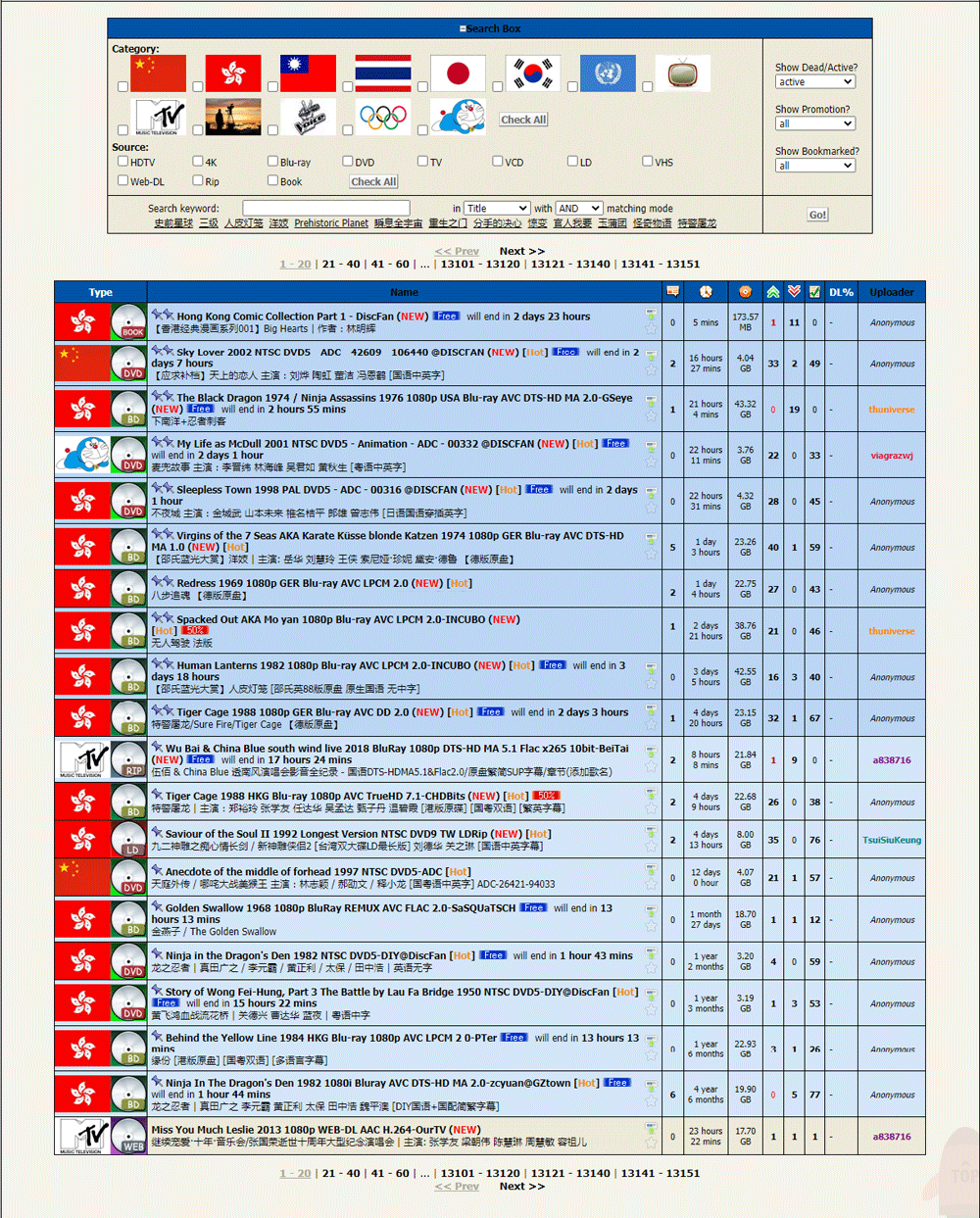
Task: Click the Olympic rings category icon
Action: [x=383, y=118]
